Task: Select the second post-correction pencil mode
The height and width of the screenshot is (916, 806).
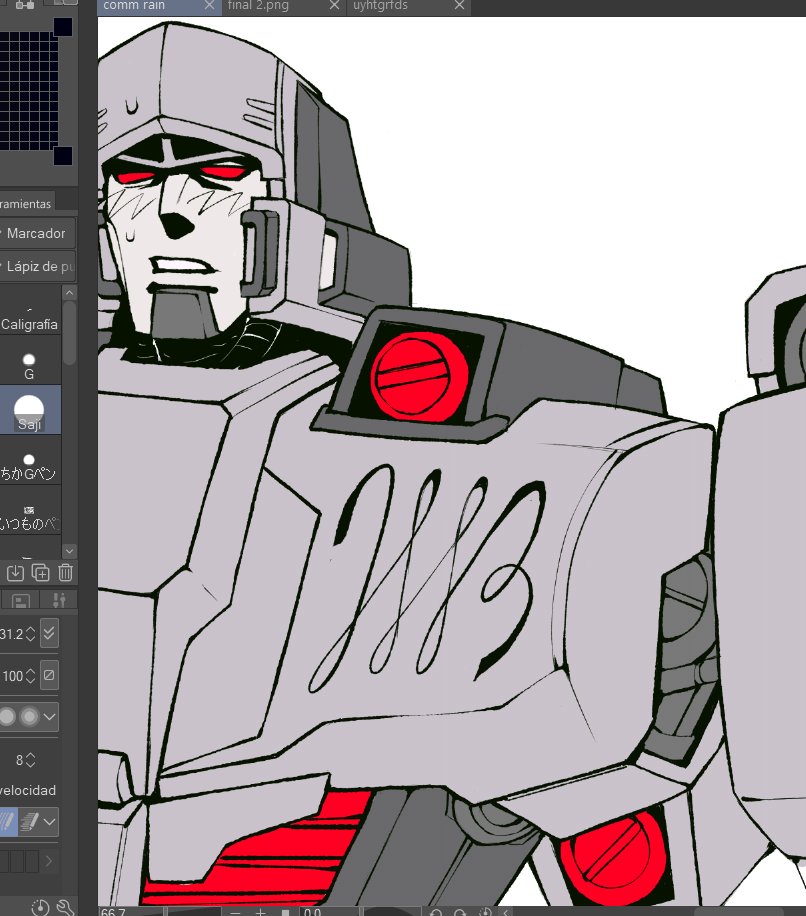Action: click(x=29, y=822)
